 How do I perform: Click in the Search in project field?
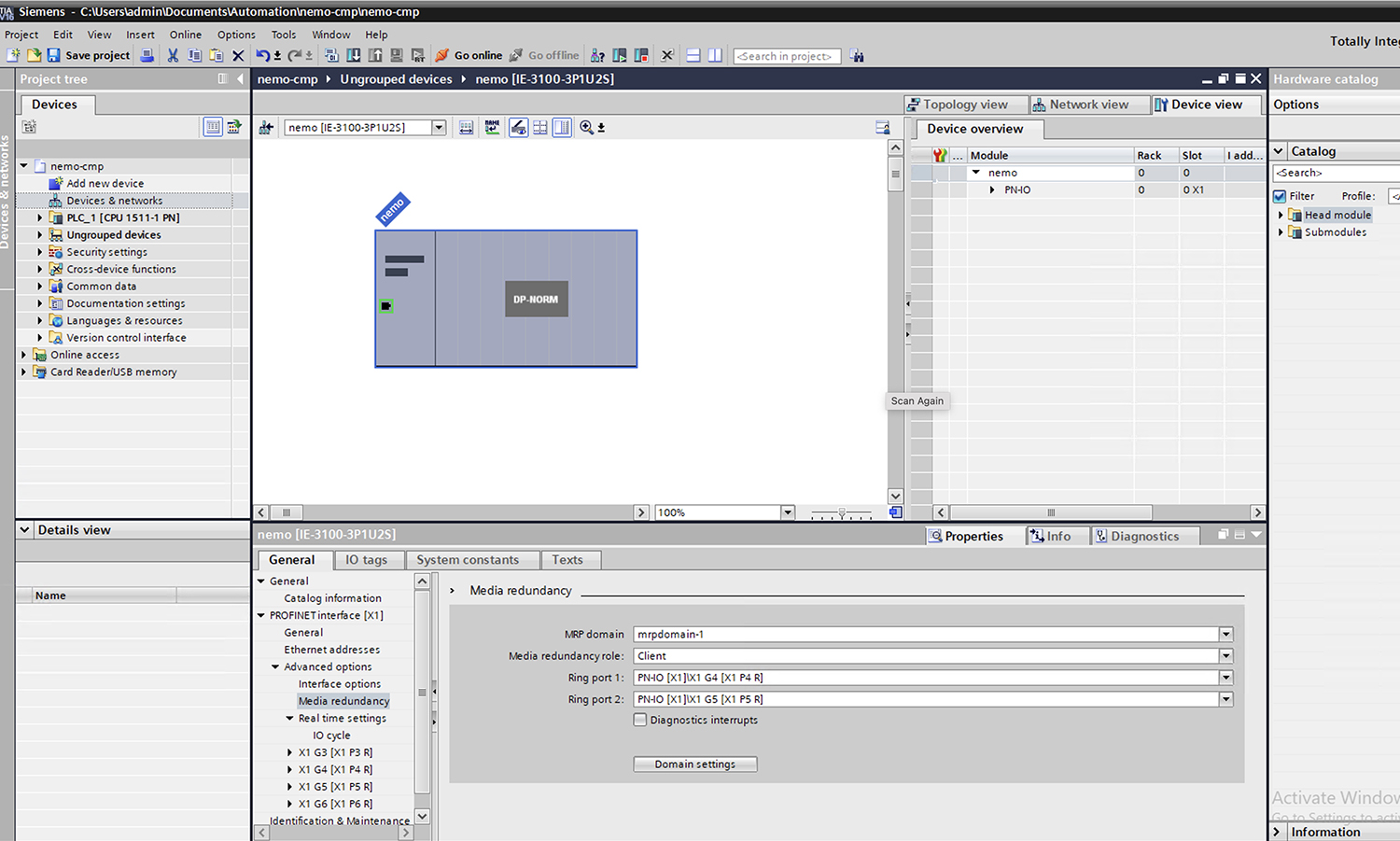[787, 56]
